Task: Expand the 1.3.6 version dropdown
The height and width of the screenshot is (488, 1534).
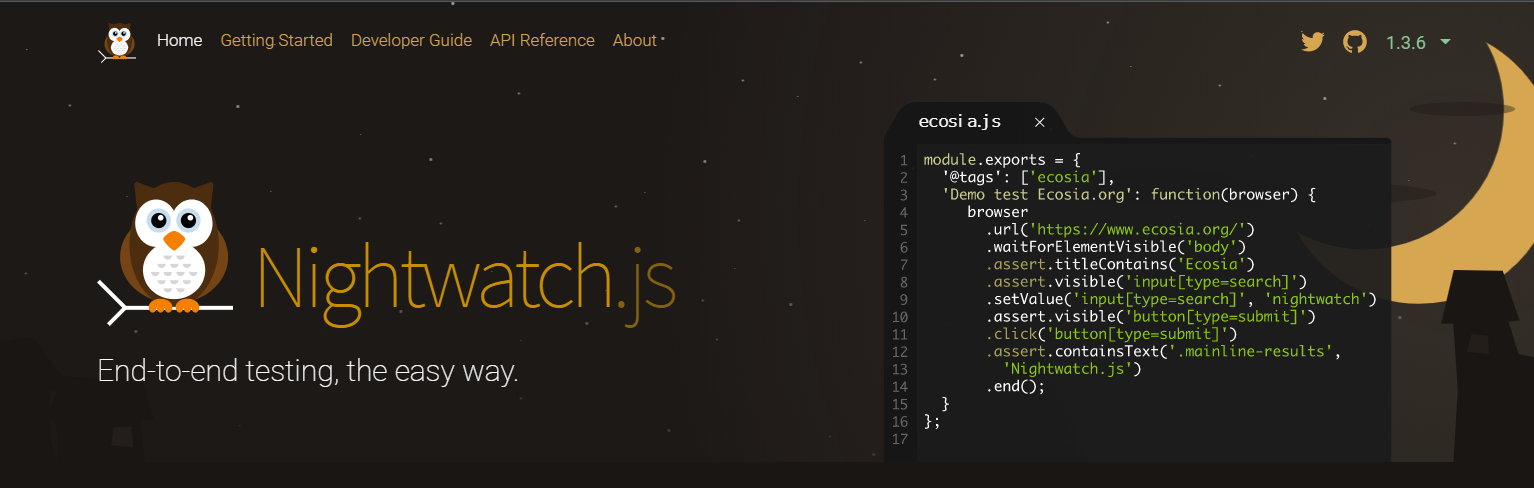Action: (x=1418, y=43)
